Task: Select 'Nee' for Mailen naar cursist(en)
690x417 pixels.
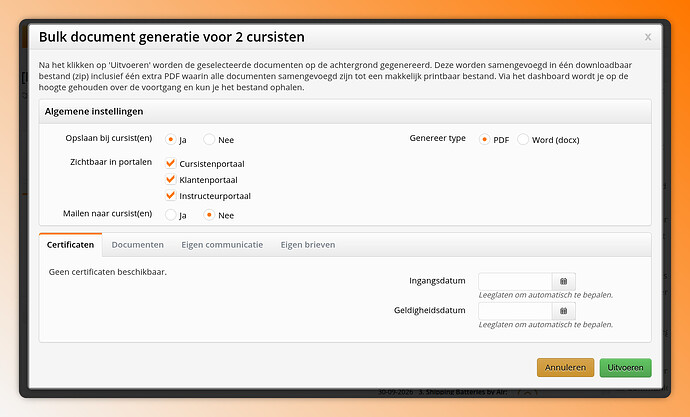Action: coord(209,215)
